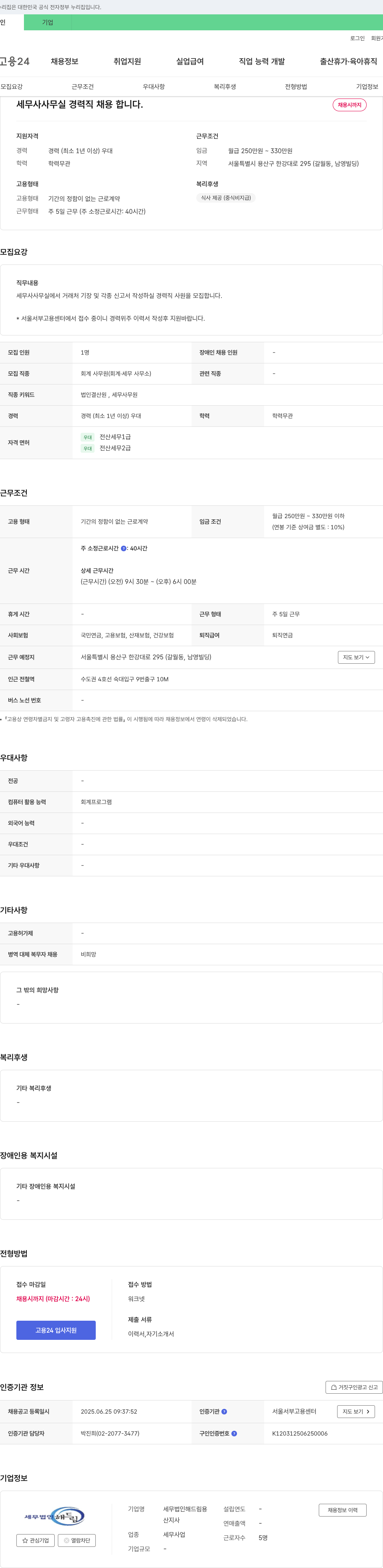The height and width of the screenshot is (1568, 383).
Task: Click help icon next to 구인인증번호
Action: (x=235, y=1434)
